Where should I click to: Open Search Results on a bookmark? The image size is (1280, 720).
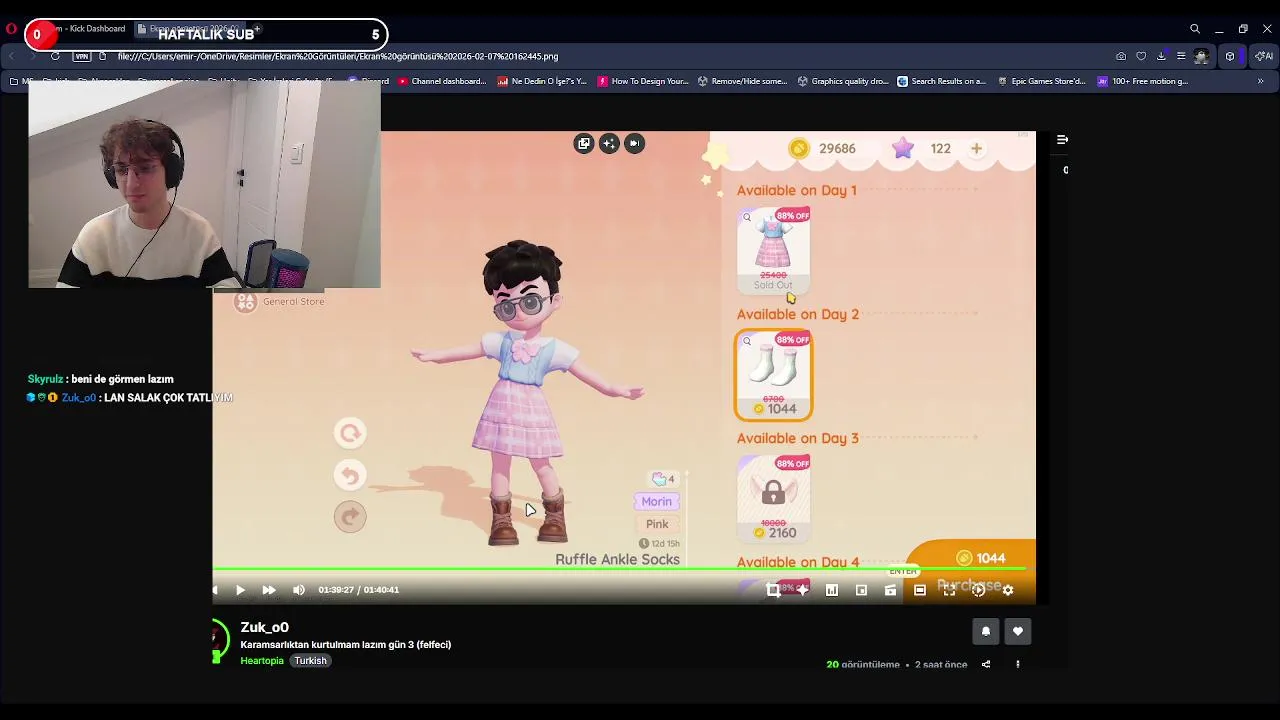[x=942, y=81]
